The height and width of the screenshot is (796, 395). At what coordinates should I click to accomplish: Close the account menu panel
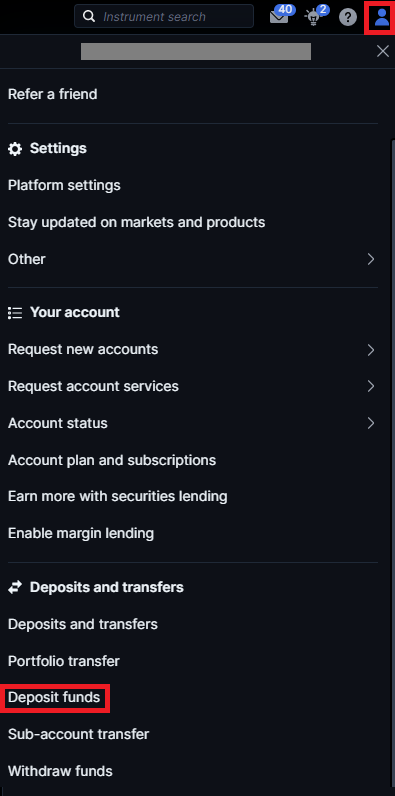tap(382, 51)
